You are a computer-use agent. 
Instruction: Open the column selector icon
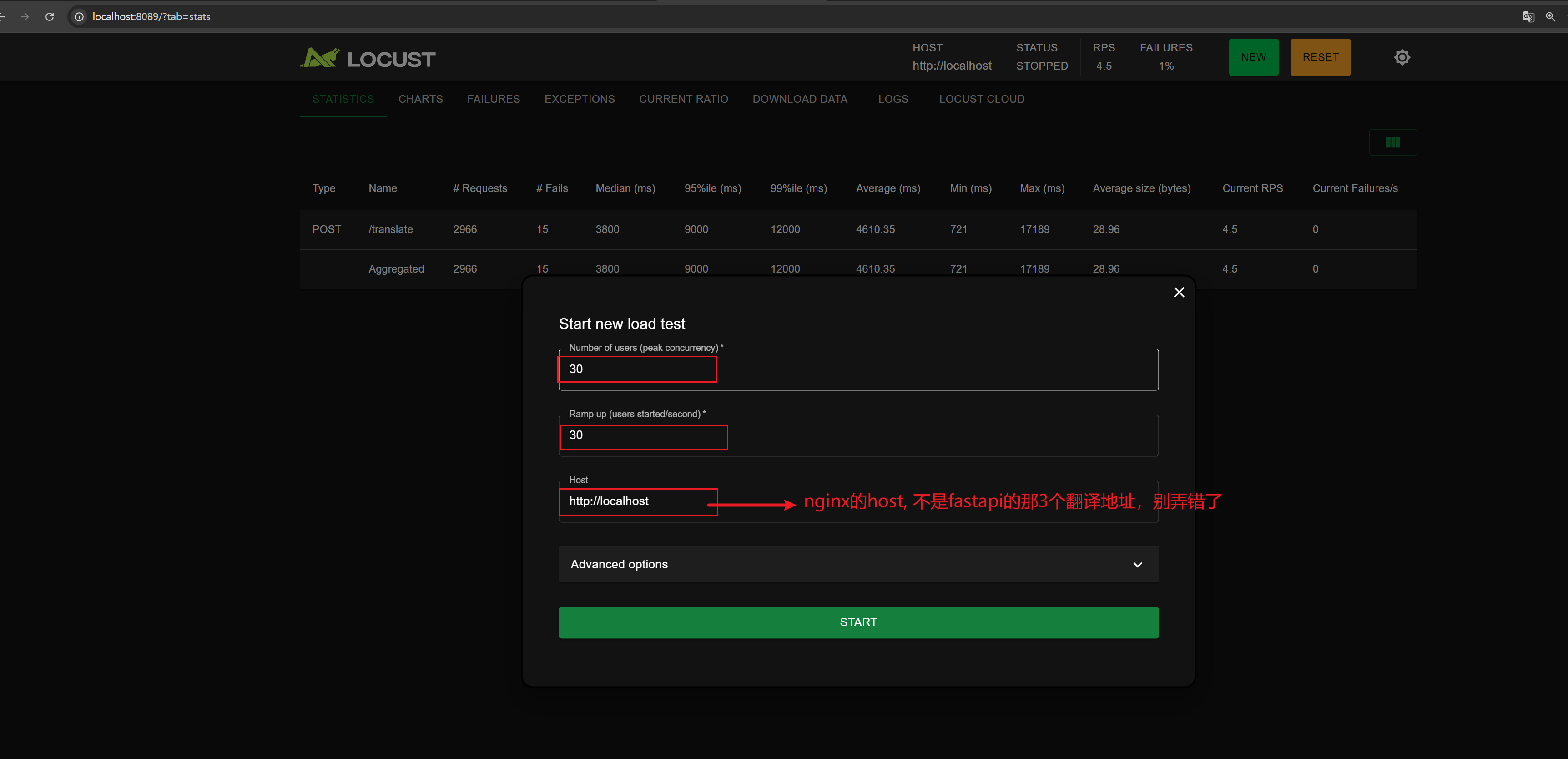pyautogui.click(x=1393, y=142)
